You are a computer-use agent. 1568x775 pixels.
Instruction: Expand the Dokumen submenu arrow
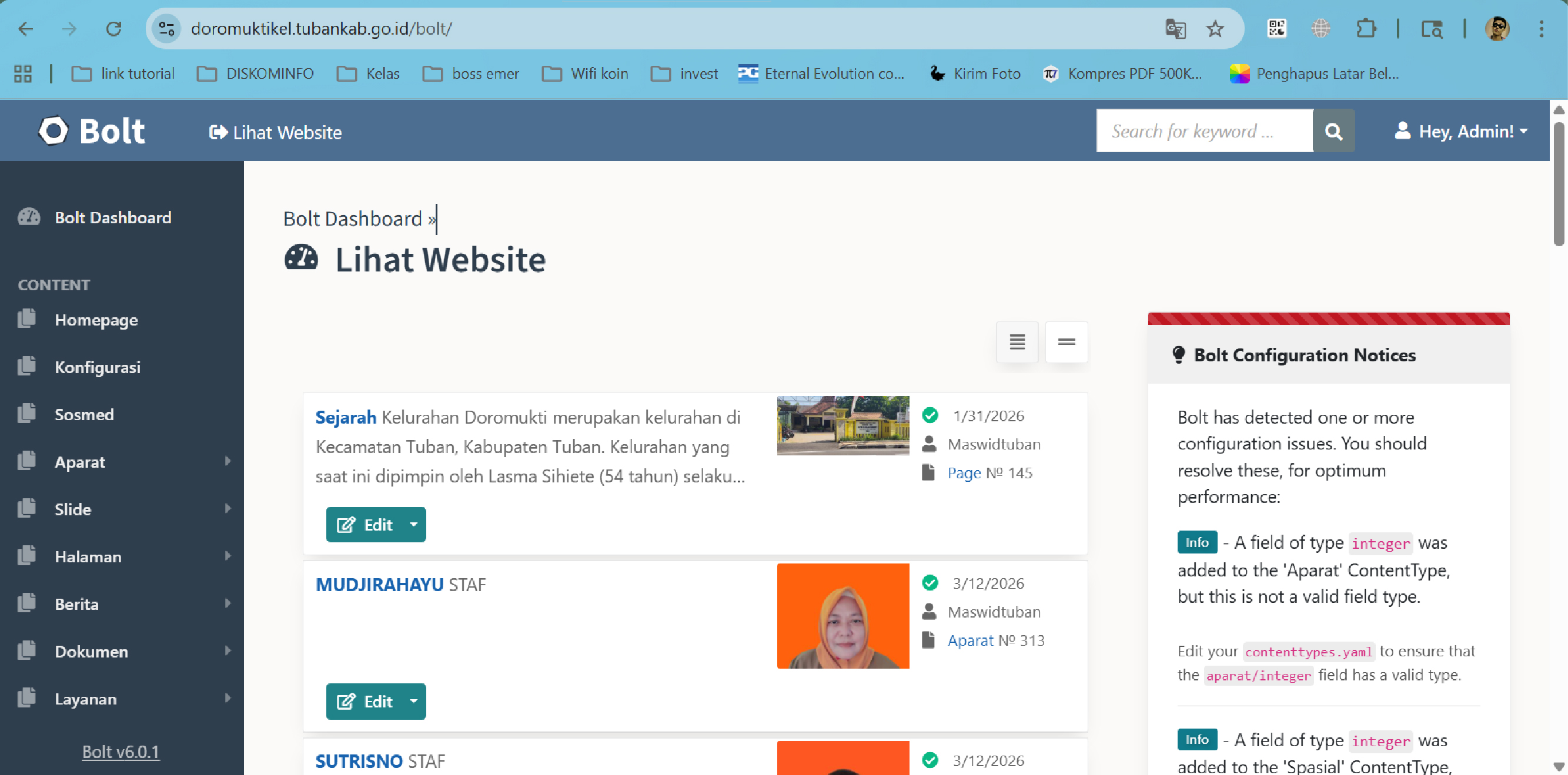228,651
